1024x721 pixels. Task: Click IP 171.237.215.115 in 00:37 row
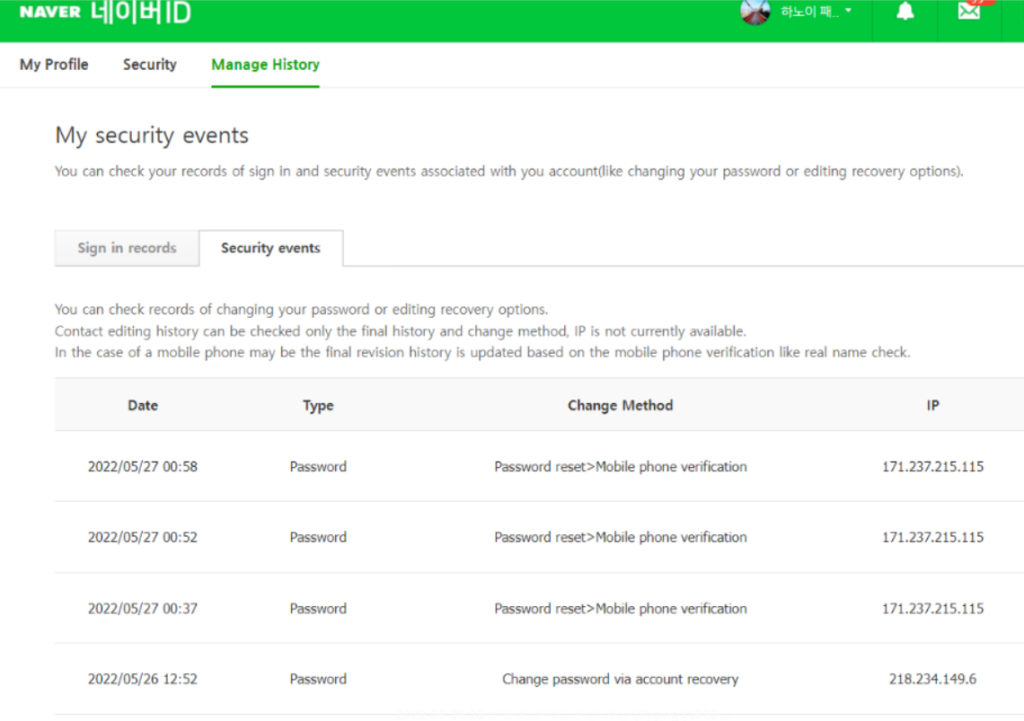[933, 609]
